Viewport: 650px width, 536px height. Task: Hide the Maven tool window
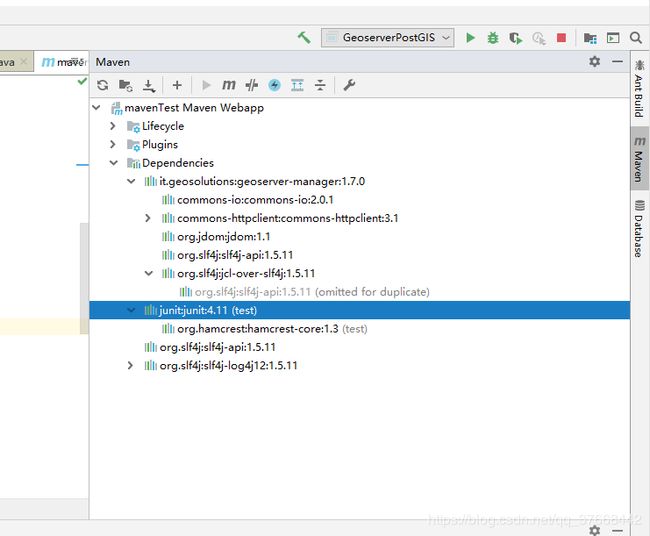(x=617, y=61)
